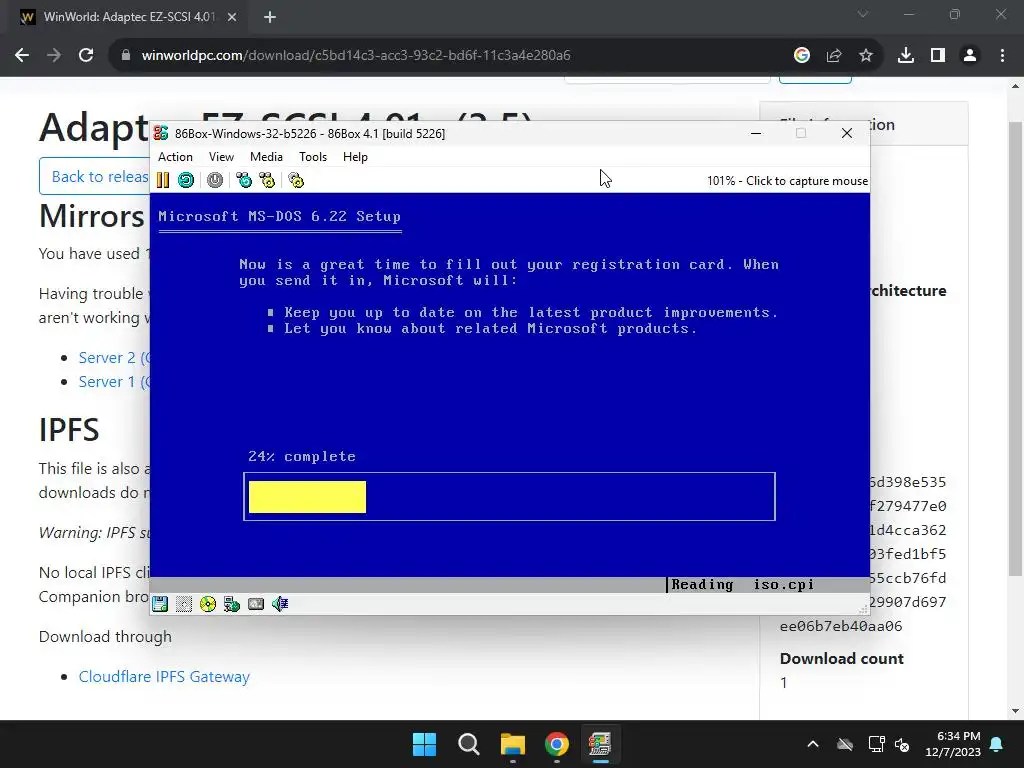
Task: Click the Google icon in address bar
Action: [801, 56]
